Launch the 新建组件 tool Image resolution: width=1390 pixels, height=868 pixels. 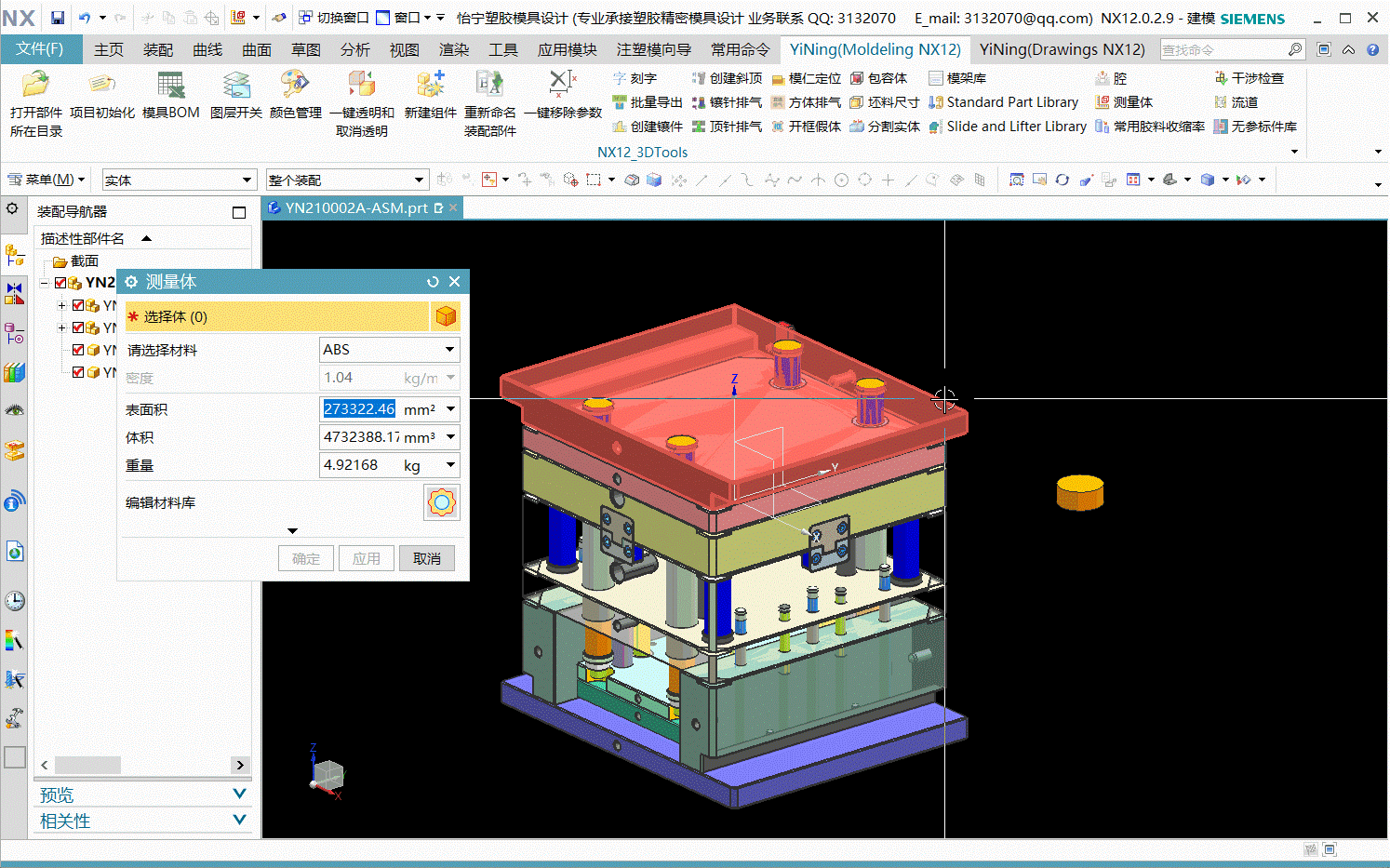431,95
